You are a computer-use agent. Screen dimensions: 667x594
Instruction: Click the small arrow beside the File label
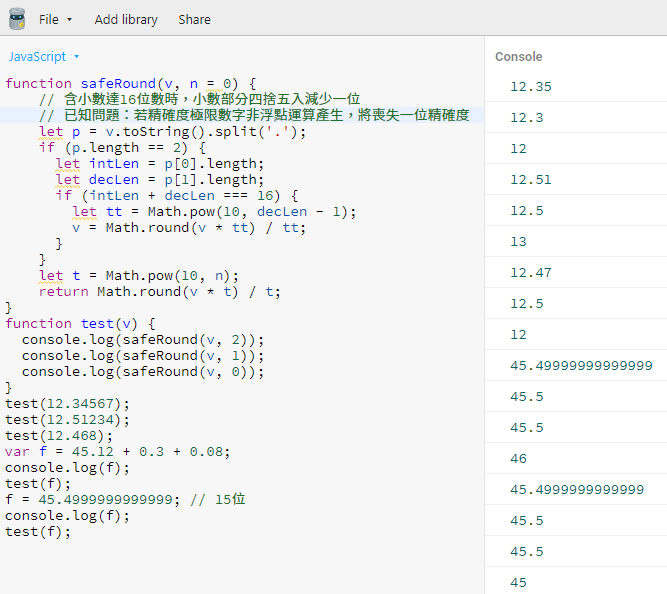coord(69,20)
